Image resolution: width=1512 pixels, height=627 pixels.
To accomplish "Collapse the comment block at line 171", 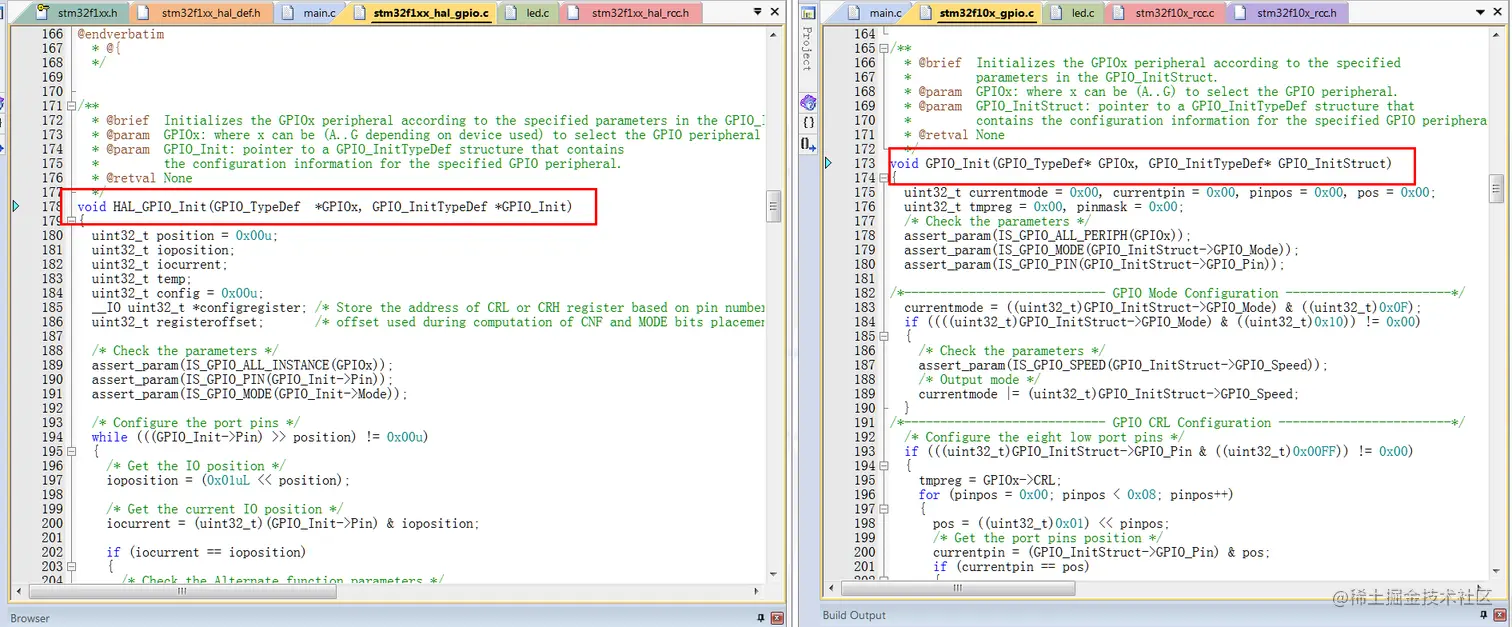I will point(72,106).
